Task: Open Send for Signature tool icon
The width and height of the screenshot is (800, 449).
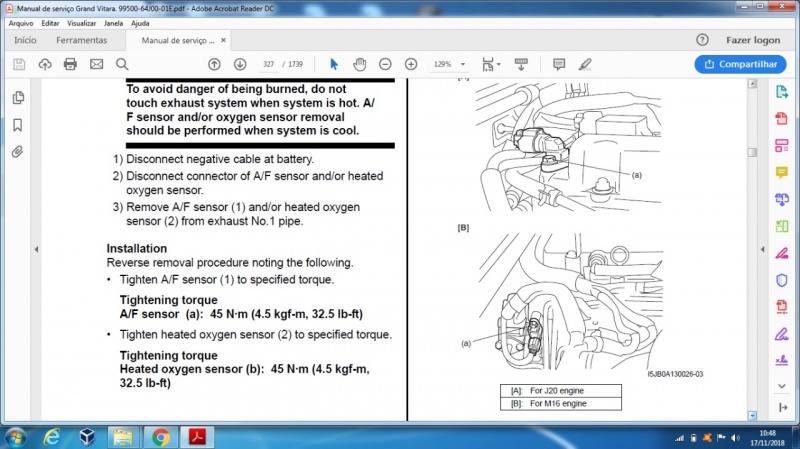Action: point(782,360)
